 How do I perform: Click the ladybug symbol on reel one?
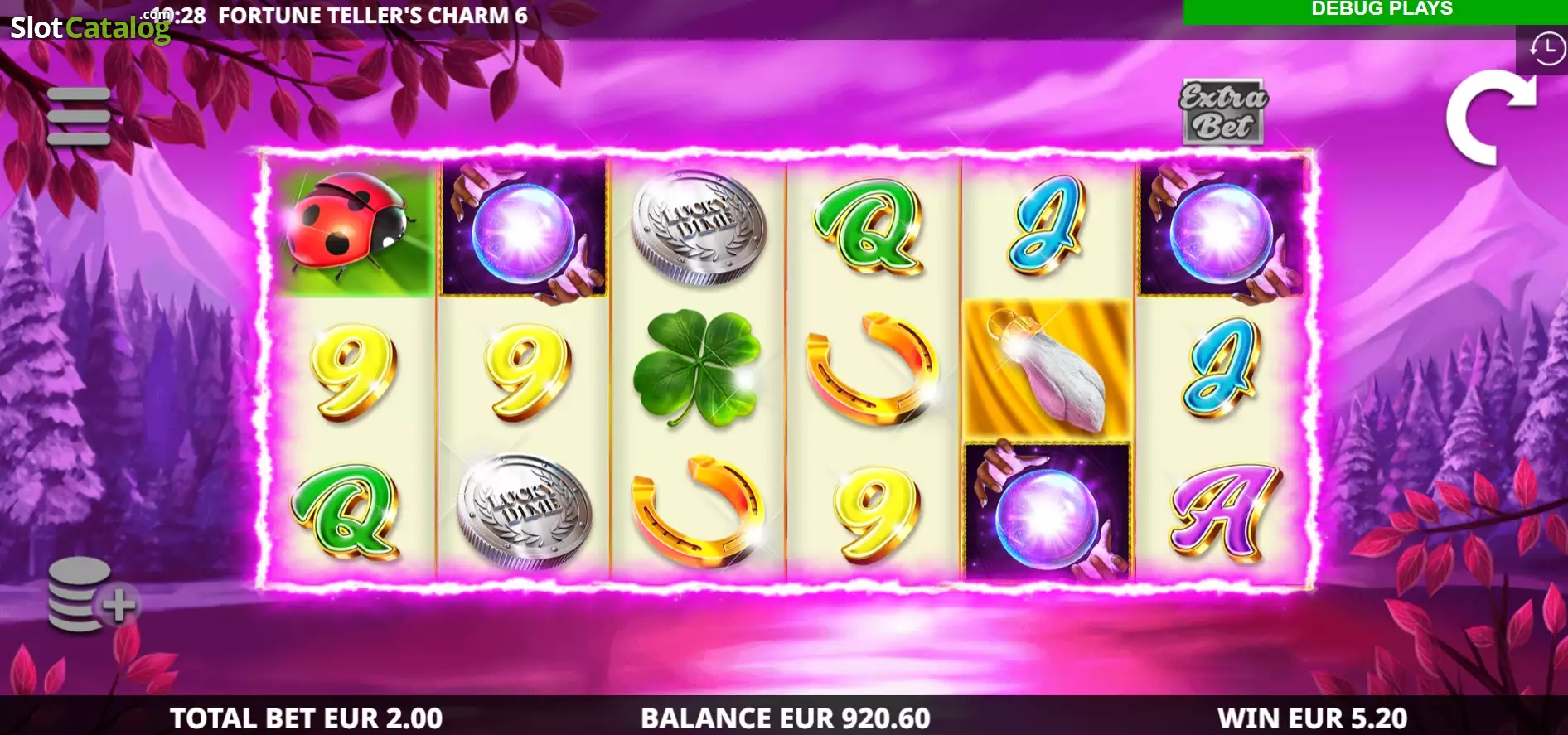click(352, 226)
